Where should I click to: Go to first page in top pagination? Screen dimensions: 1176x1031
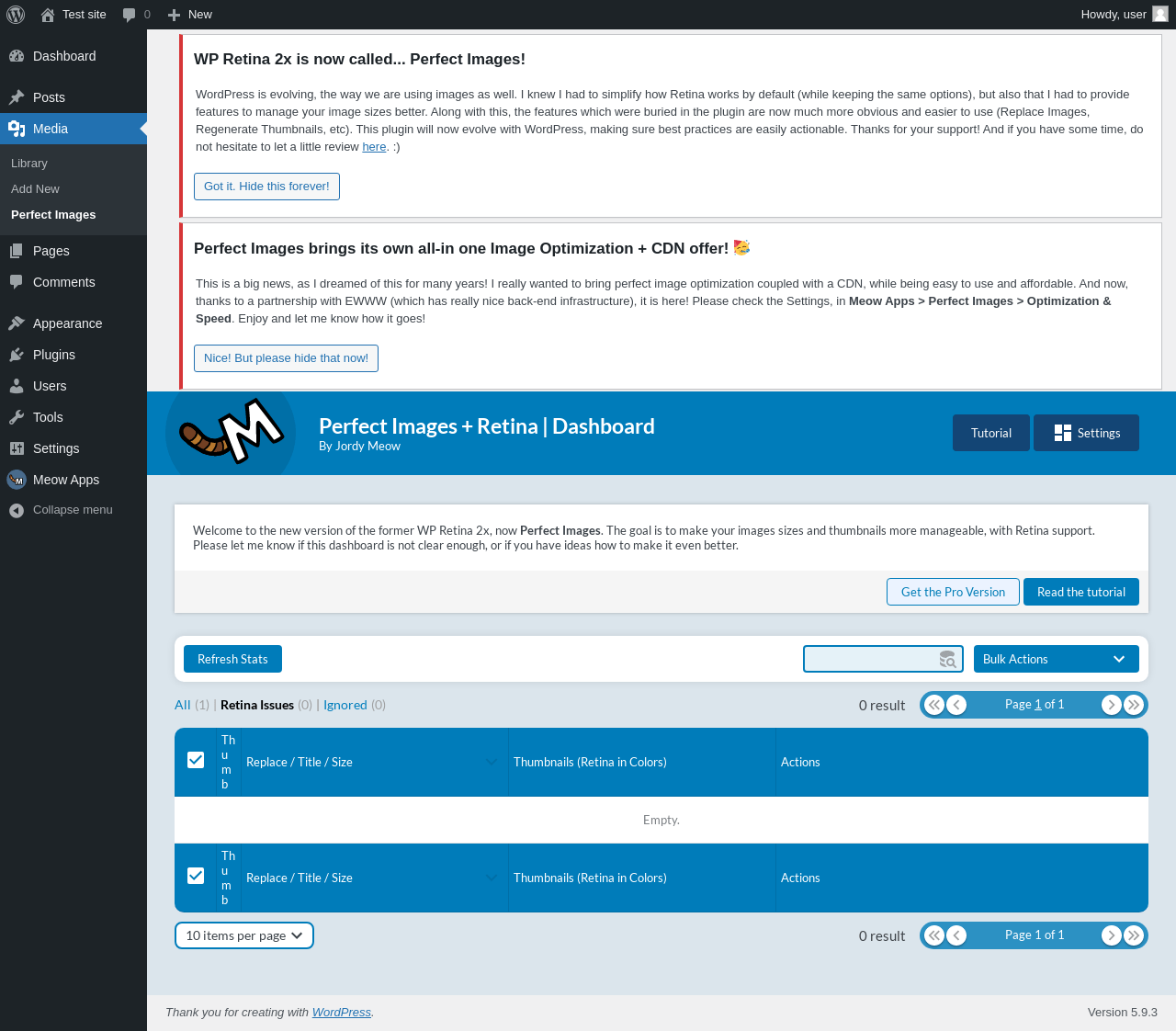[934, 705]
